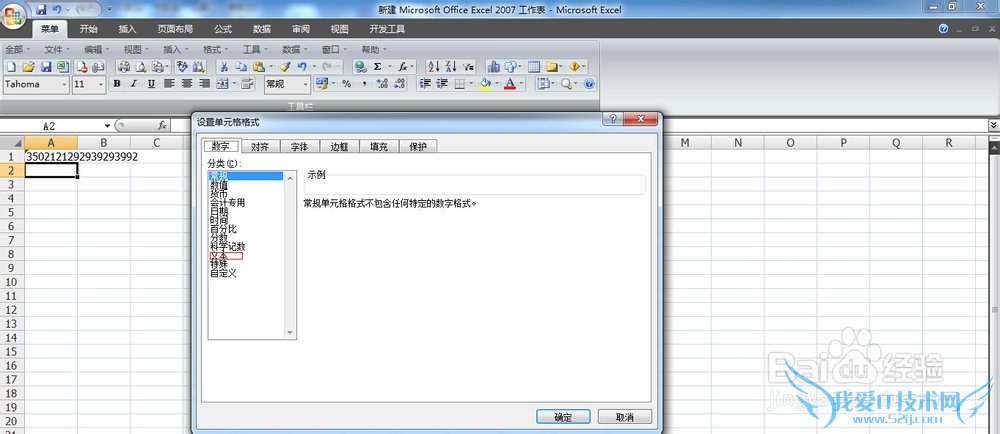
Task: Switch to the 保护 tab in the dialog
Action: point(418,147)
